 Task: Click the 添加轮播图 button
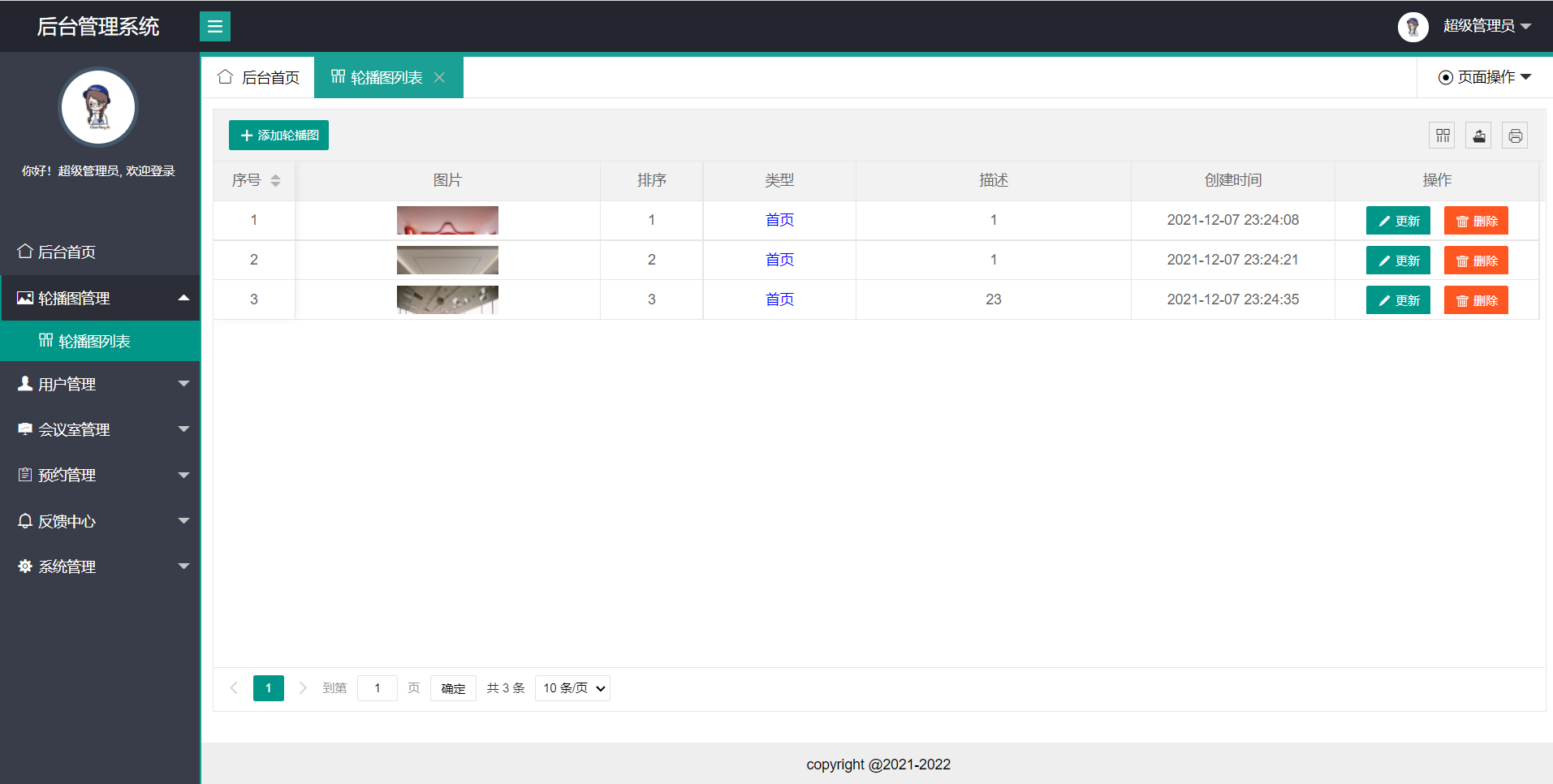click(x=278, y=136)
